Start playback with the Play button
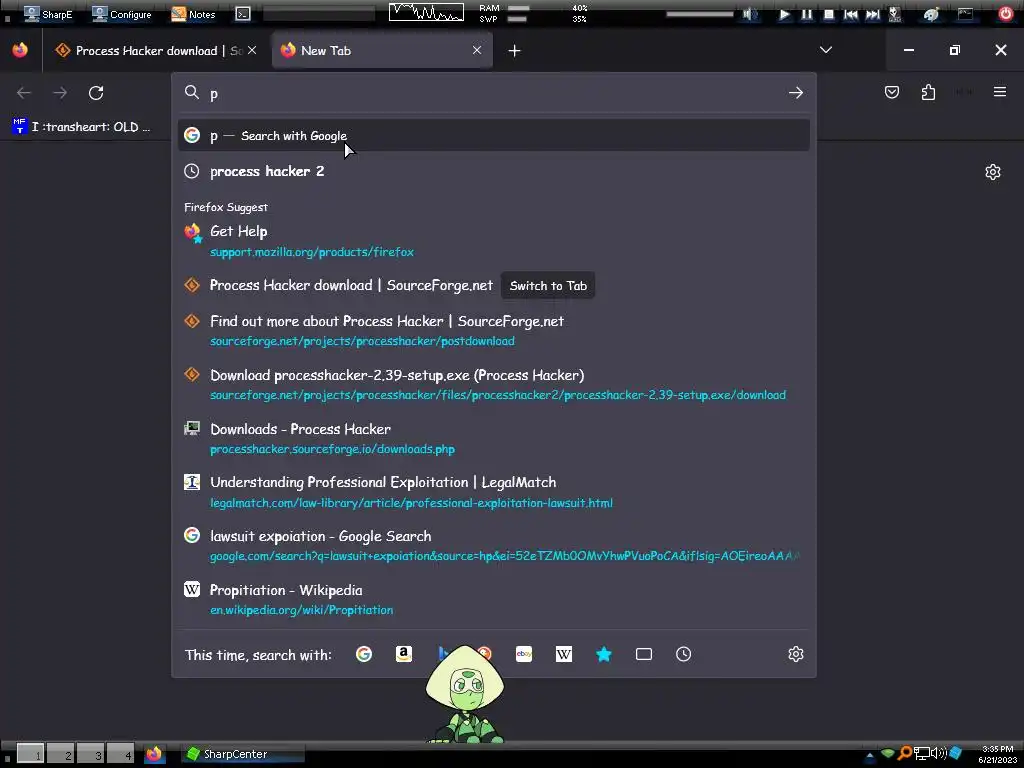Screen dimensions: 1024x768 (784, 14)
